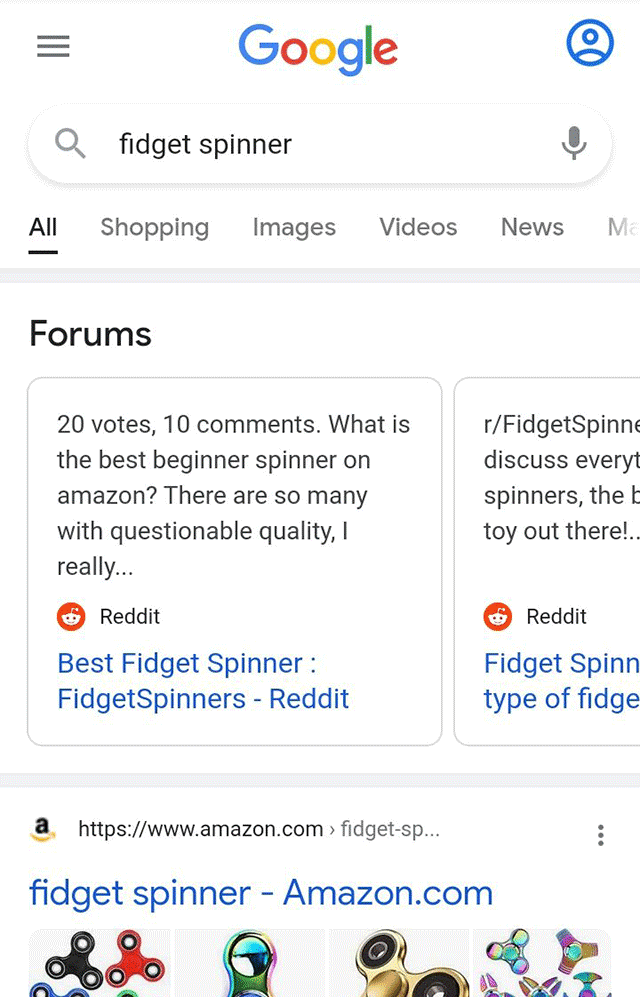The image size is (640, 997).
Task: Switch to the Shopping tab
Action: (x=154, y=227)
